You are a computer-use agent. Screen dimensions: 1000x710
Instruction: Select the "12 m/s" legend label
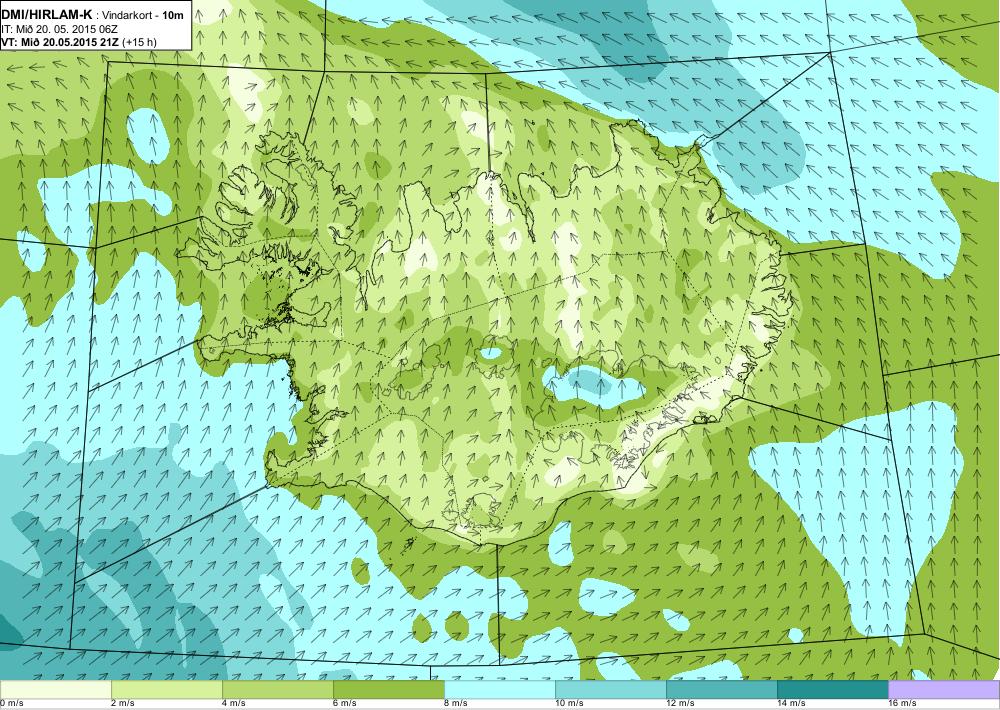coord(680,704)
